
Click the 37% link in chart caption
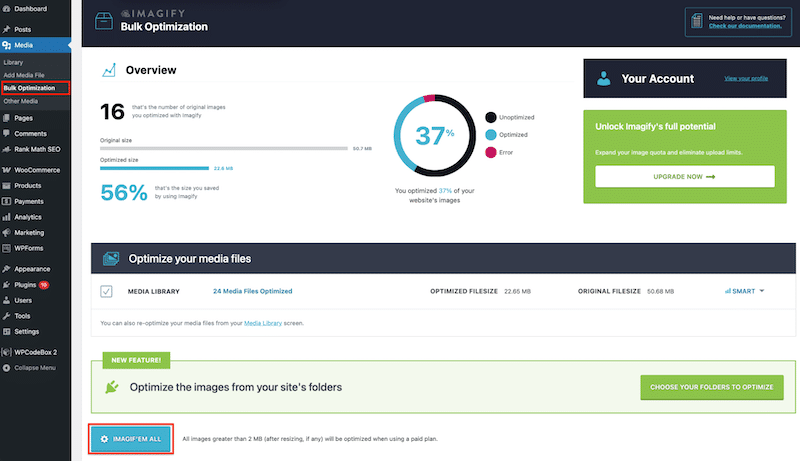tap(445, 191)
